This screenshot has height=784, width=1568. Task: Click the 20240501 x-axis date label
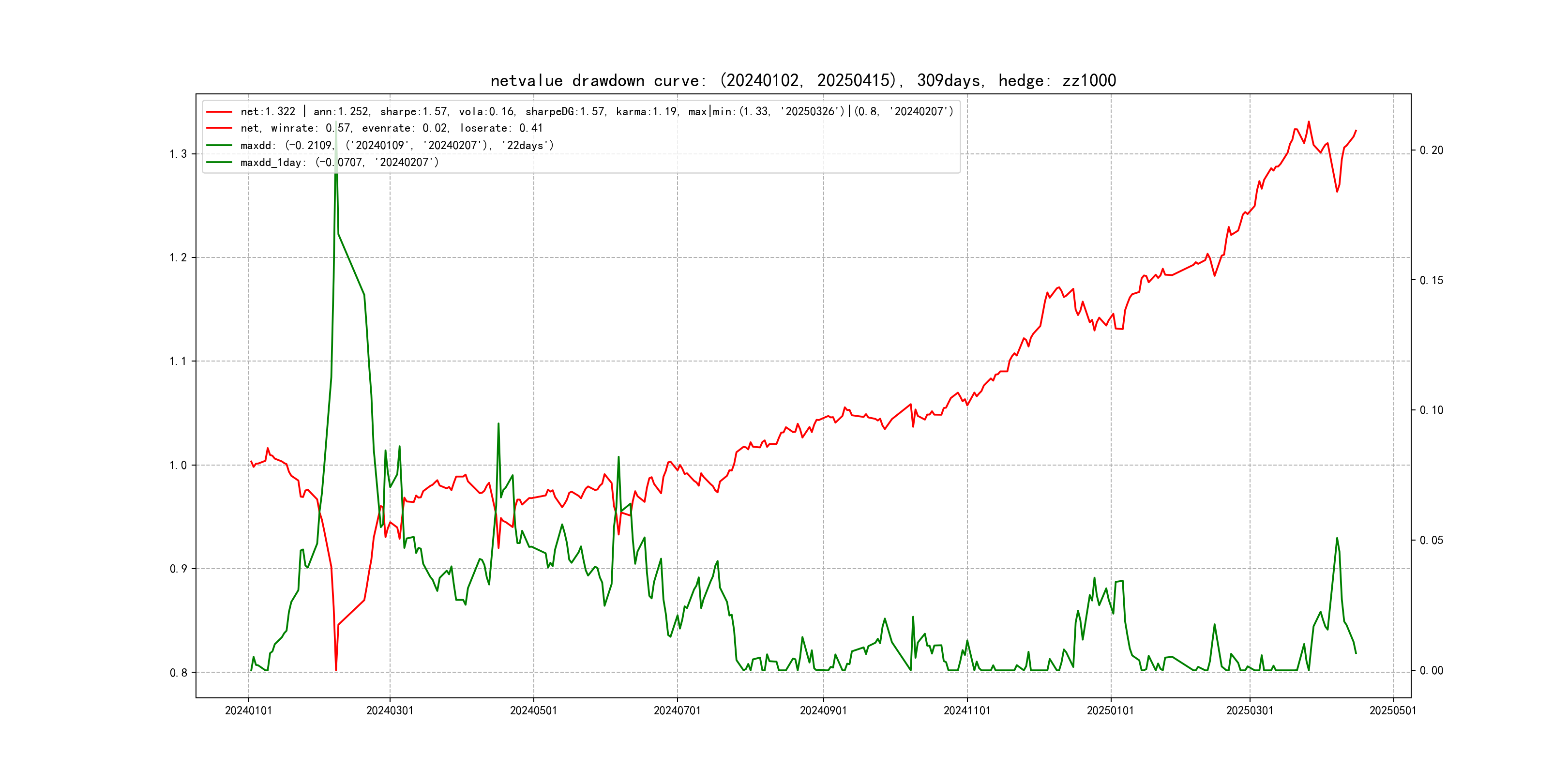point(533,711)
